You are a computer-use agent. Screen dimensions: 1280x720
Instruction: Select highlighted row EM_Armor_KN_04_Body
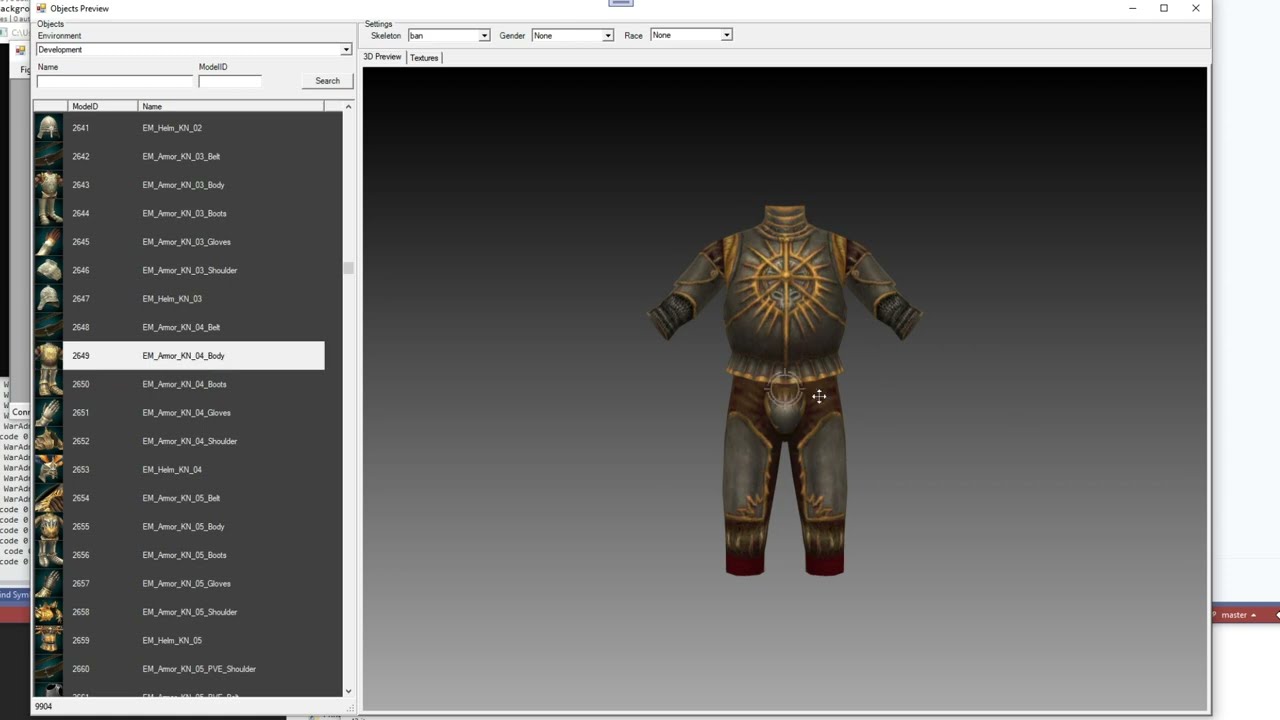pyautogui.click(x=194, y=356)
